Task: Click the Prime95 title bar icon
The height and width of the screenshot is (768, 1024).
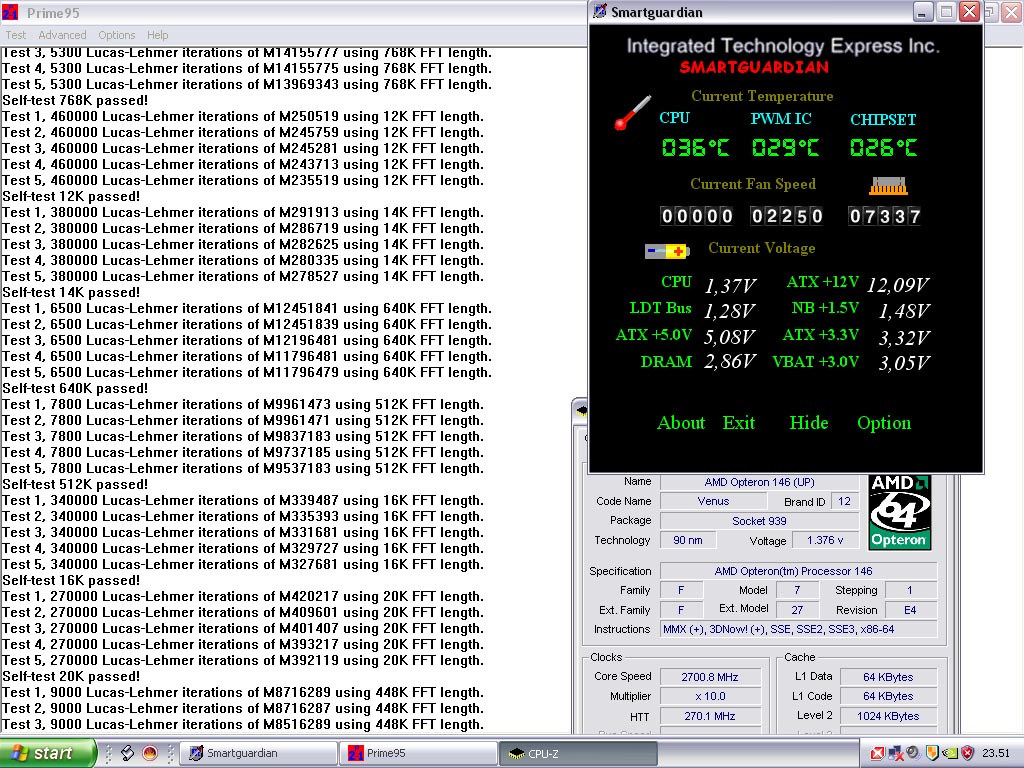Action: [10, 12]
